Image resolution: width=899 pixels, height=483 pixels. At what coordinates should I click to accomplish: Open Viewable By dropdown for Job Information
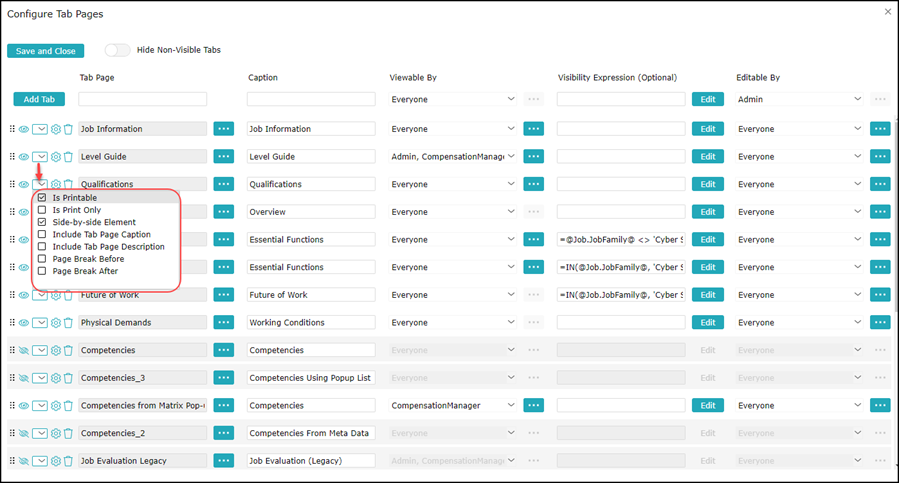tap(453, 129)
